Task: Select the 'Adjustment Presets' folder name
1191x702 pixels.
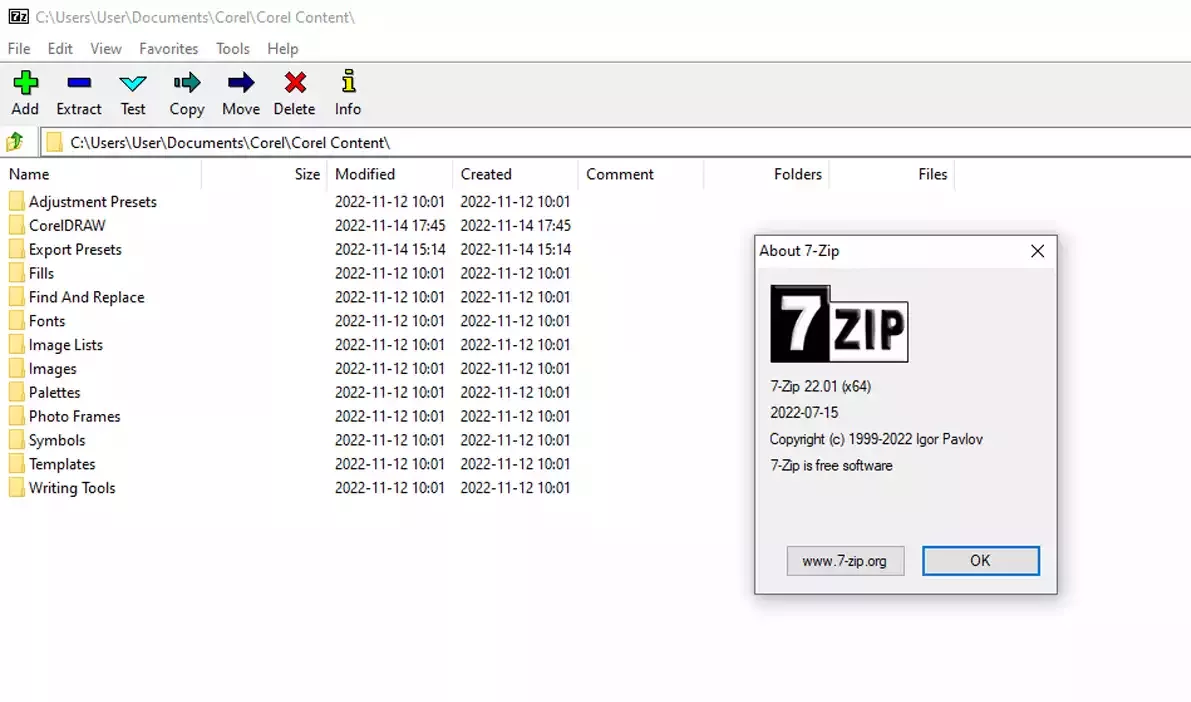Action: [x=93, y=201]
